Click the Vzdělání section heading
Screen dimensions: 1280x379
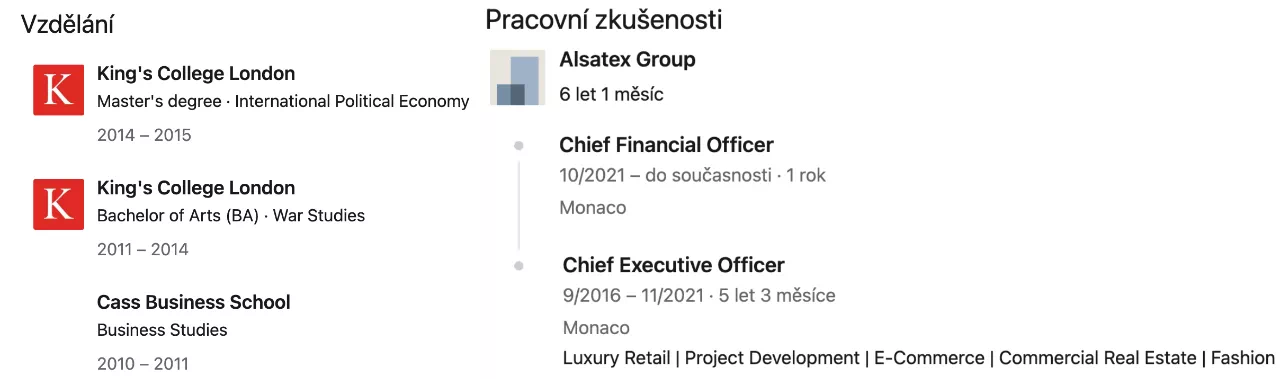pos(67,25)
